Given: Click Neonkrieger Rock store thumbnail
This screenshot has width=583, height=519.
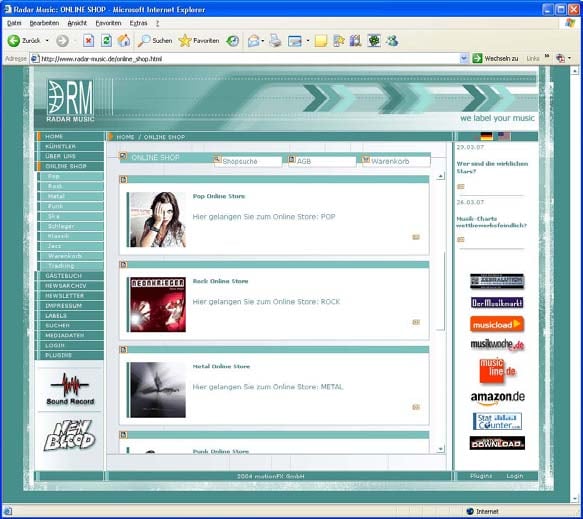Looking at the screenshot, I should pos(158,304).
